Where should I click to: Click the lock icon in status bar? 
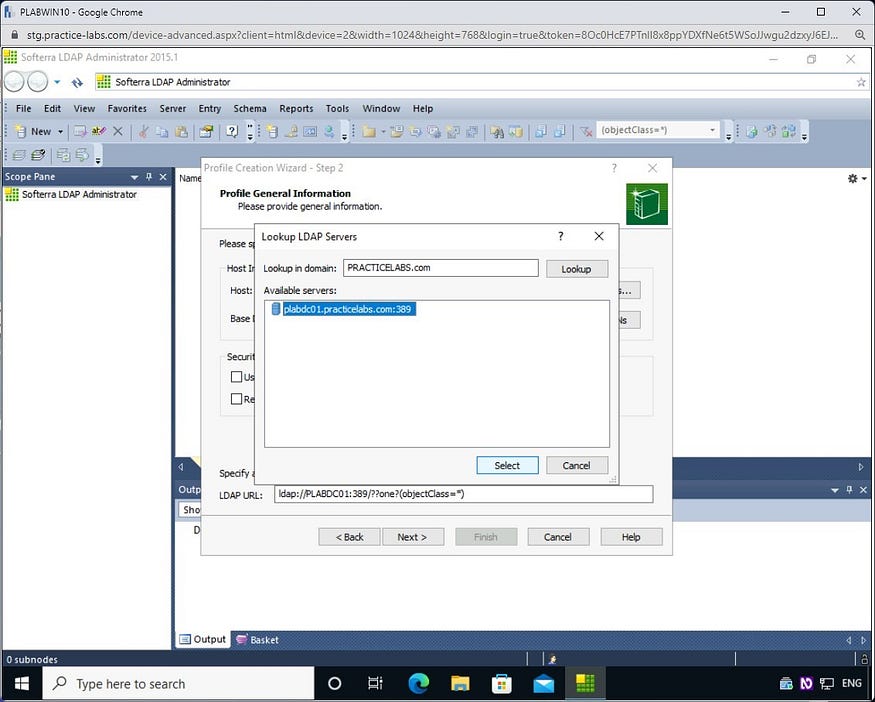click(864, 659)
